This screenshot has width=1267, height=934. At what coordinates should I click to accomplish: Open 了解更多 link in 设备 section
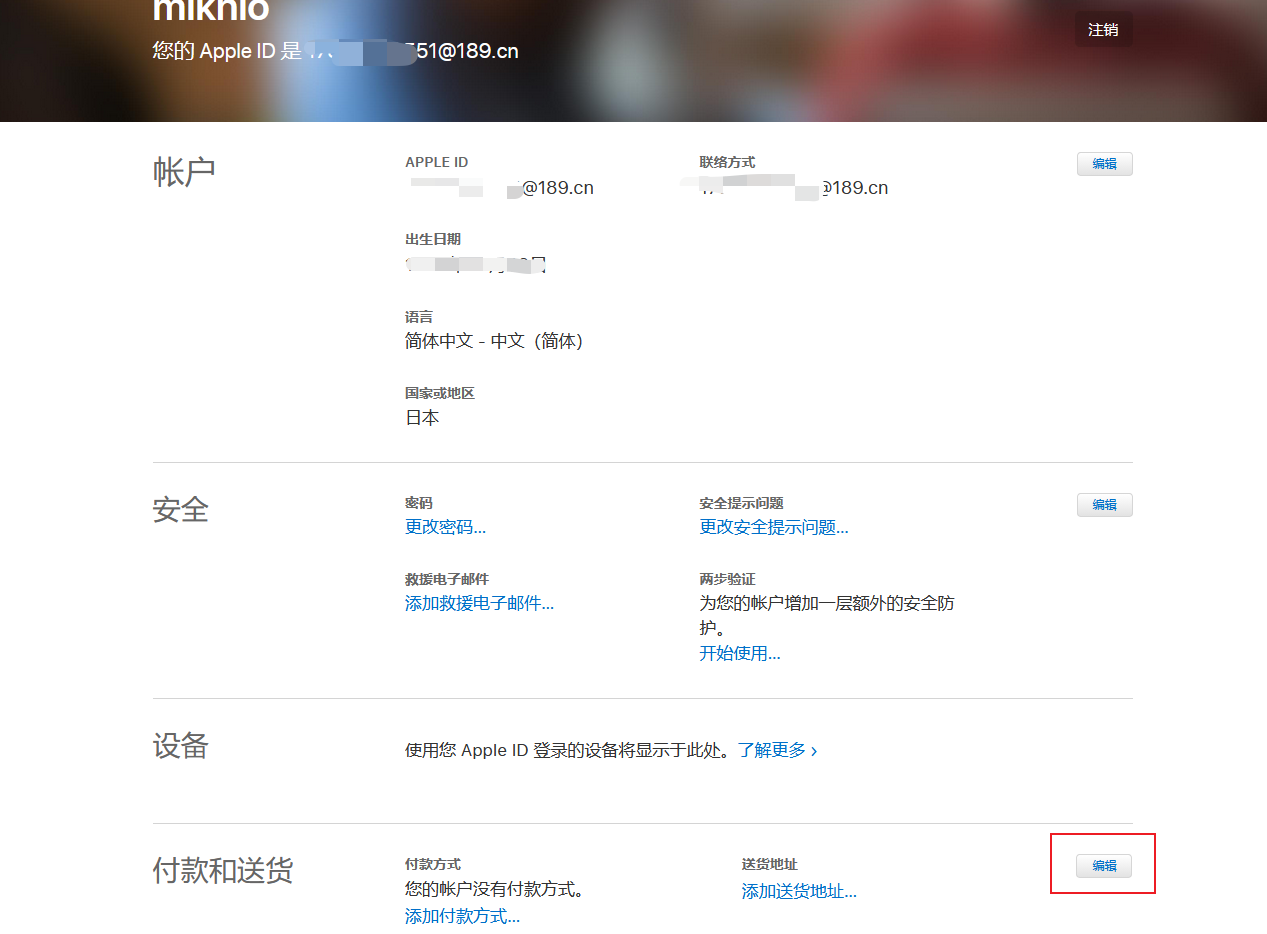tap(777, 750)
